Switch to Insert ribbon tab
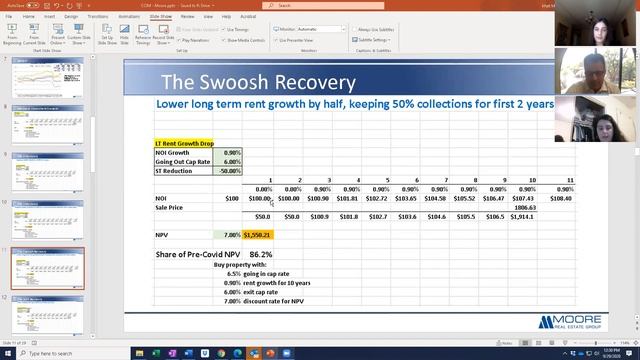This screenshot has height=360, width=640. (49, 17)
